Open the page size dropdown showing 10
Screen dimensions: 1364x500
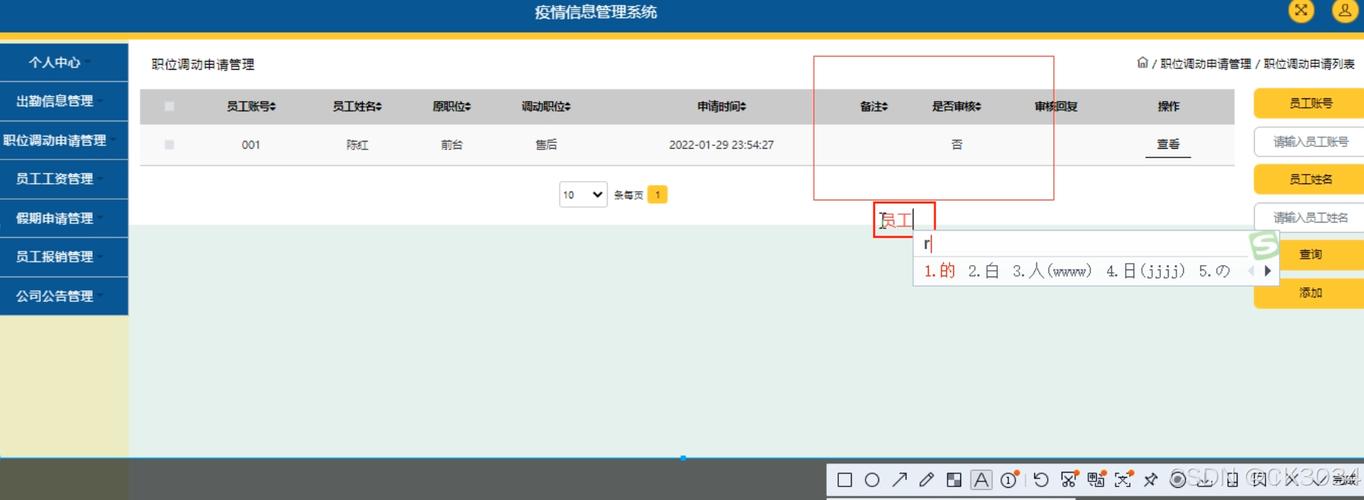pyautogui.click(x=583, y=194)
